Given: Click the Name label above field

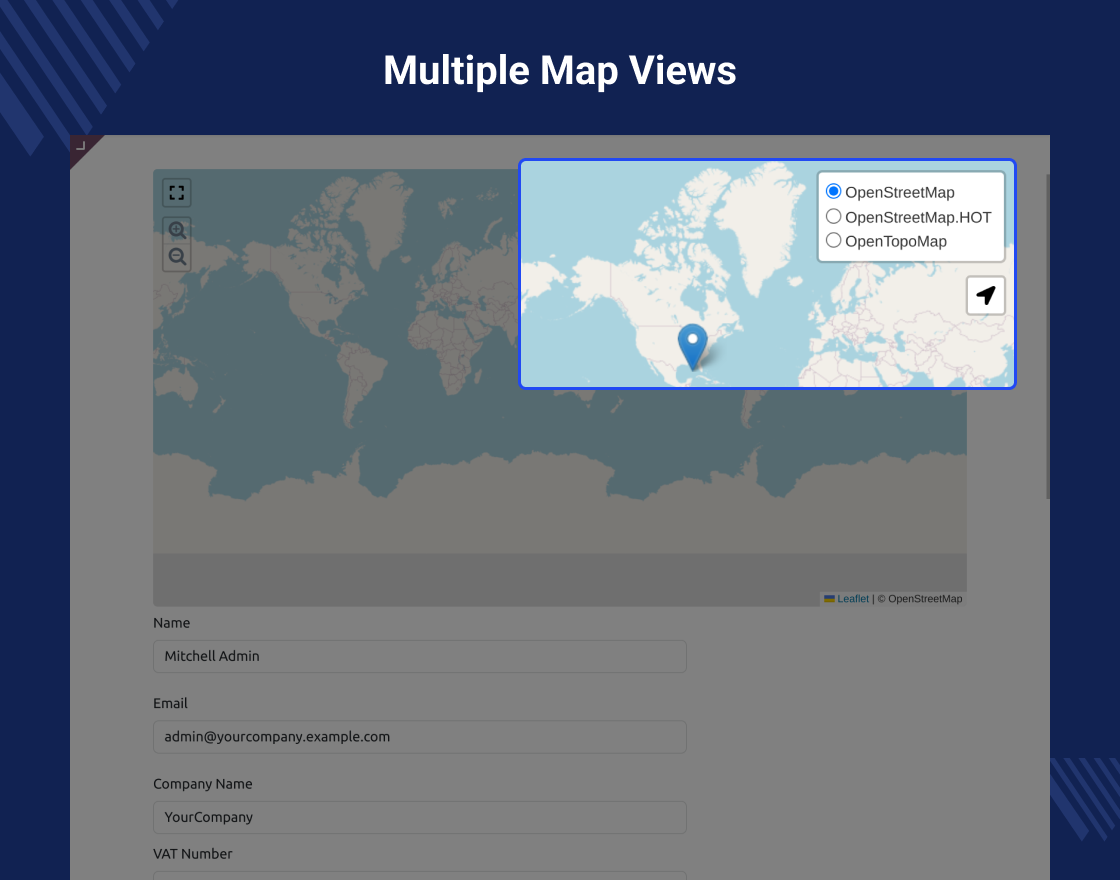Looking at the screenshot, I should tap(171, 623).
